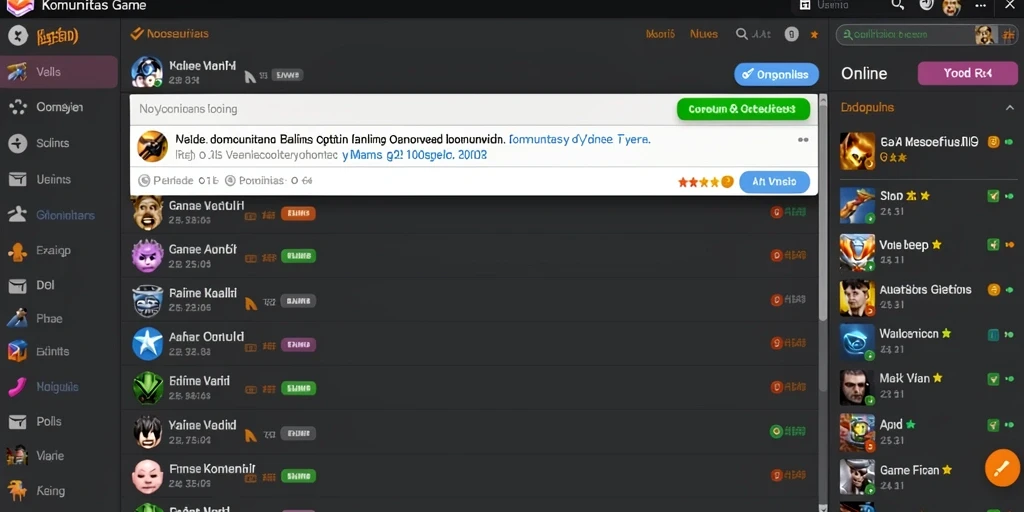Click the Glioniitars sidebar icon
Image resolution: width=1024 pixels, height=512 pixels.
pos(17,214)
